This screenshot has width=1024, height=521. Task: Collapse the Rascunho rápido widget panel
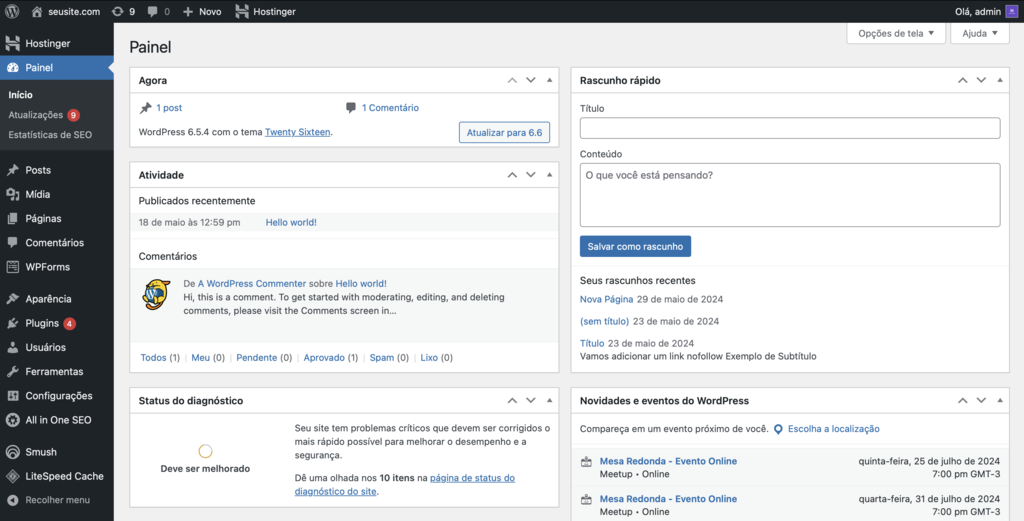[x=1000, y=80]
